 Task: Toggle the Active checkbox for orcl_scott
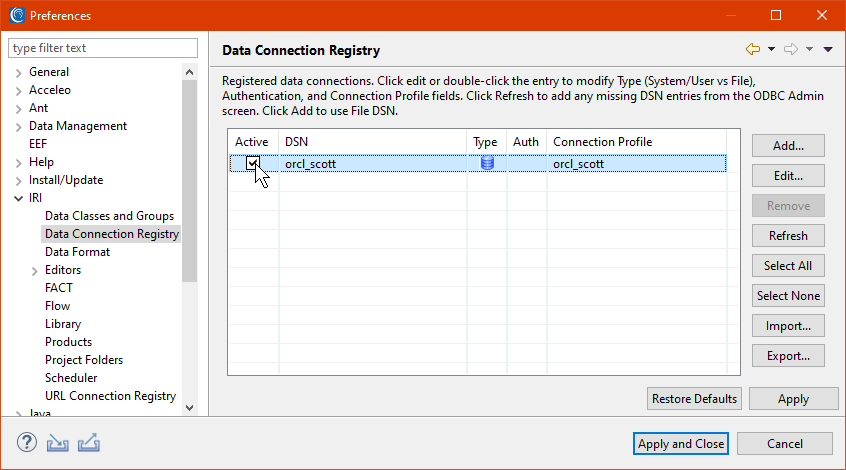(253, 163)
